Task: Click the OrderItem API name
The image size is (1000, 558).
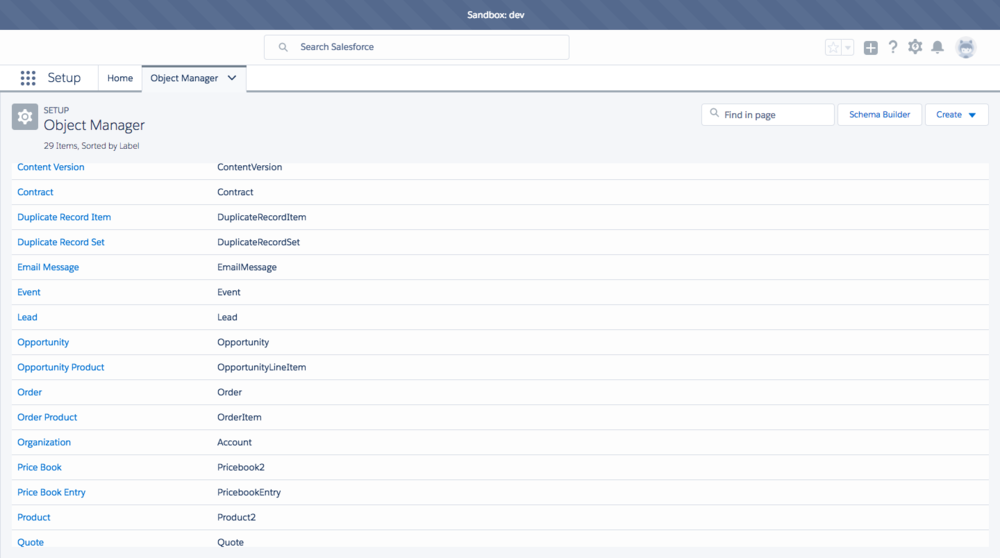Action: 239,417
